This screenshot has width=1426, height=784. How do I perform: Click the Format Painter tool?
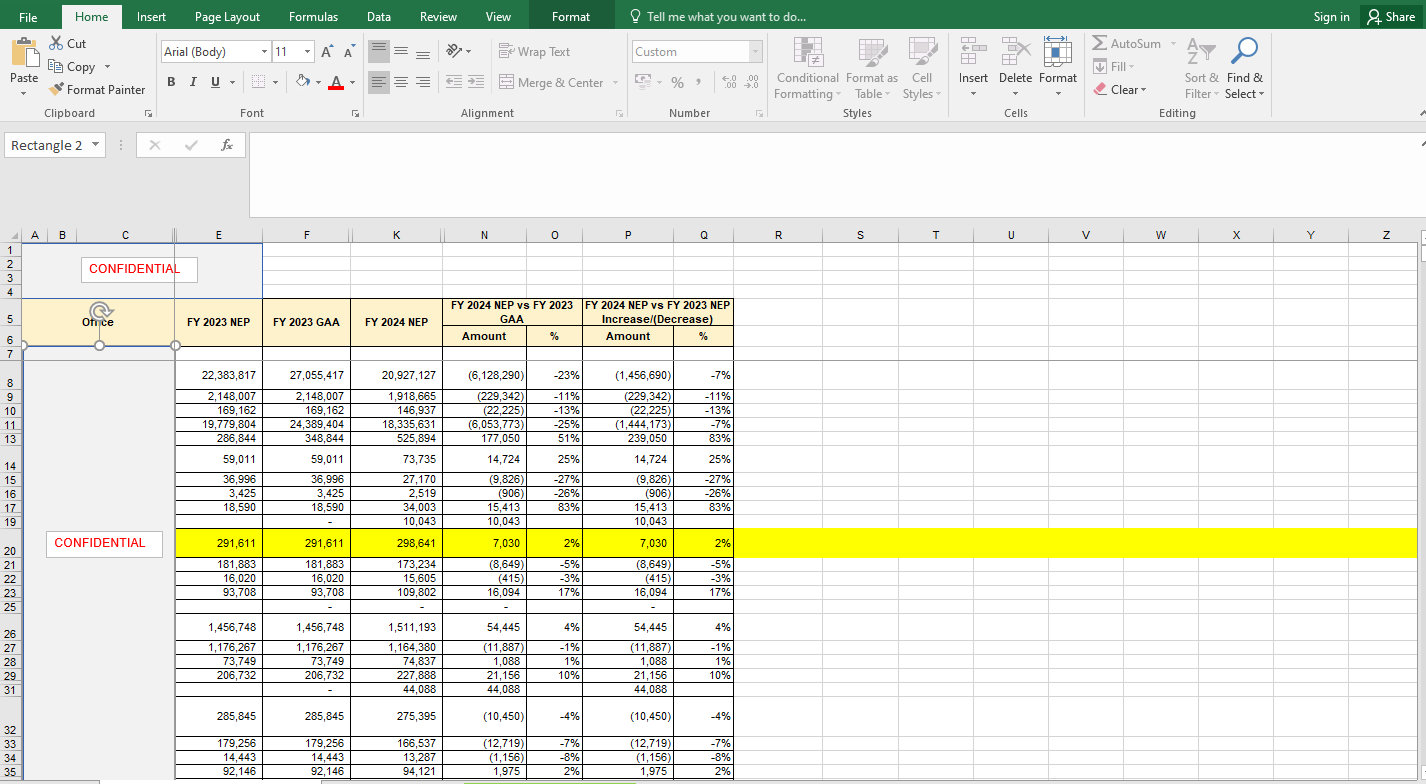click(97, 89)
